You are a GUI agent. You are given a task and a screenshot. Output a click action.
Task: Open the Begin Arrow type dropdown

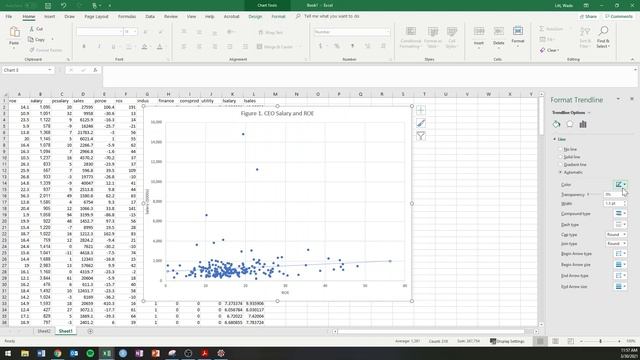click(620, 253)
